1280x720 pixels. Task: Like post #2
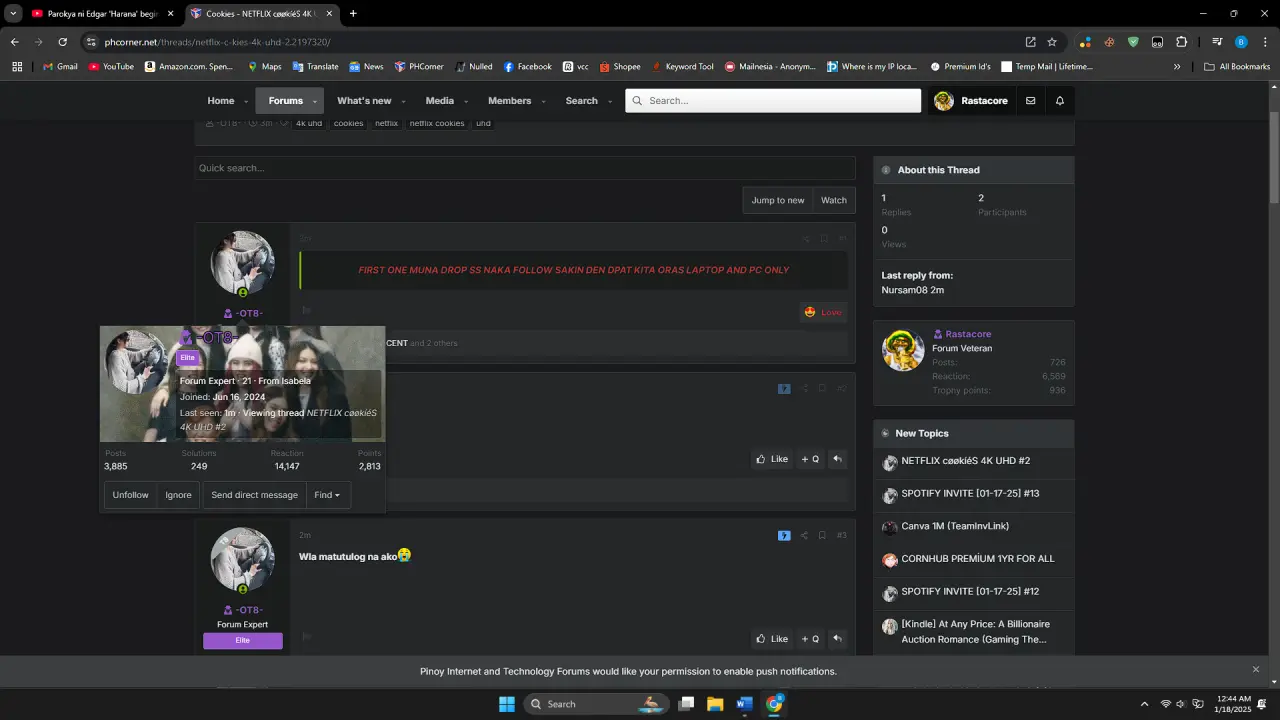click(772, 459)
